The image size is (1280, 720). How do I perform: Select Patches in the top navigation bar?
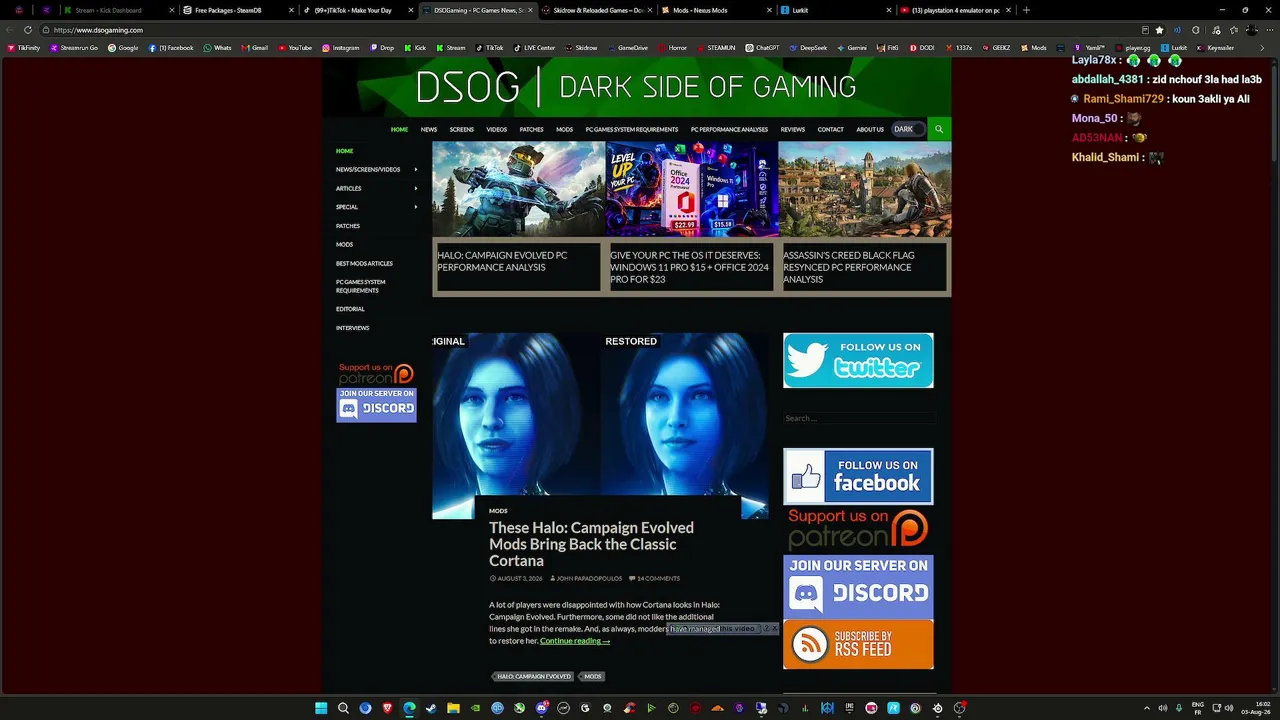click(x=532, y=129)
